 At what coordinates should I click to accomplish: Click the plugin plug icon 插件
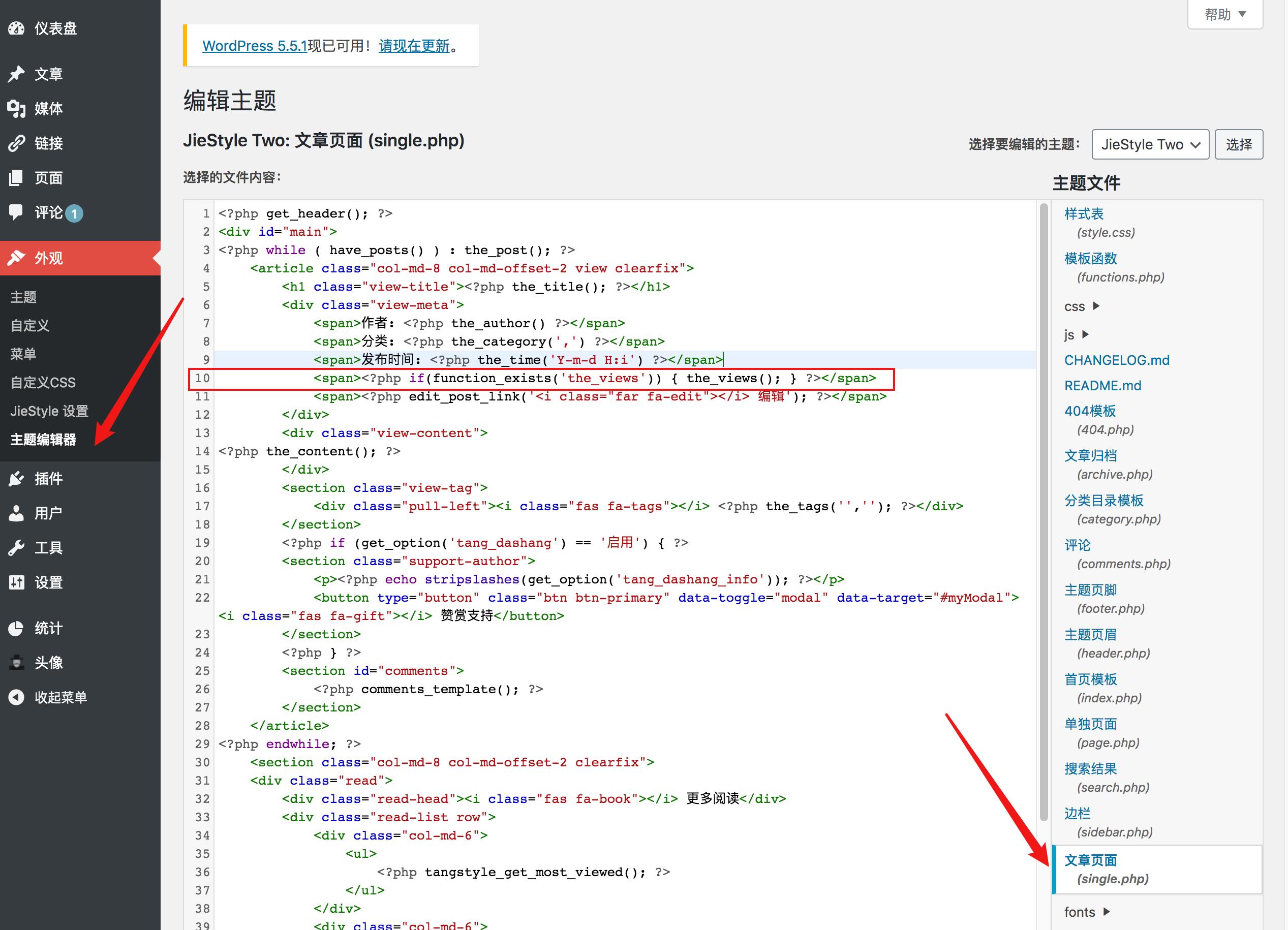click(x=16, y=479)
